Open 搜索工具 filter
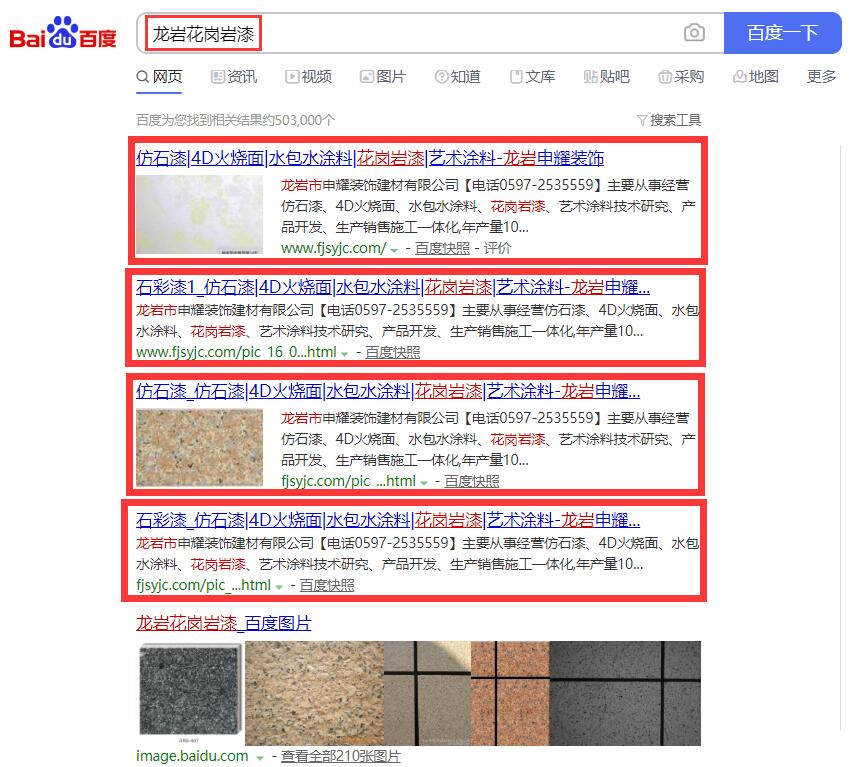The height and width of the screenshot is (767, 850). click(669, 120)
